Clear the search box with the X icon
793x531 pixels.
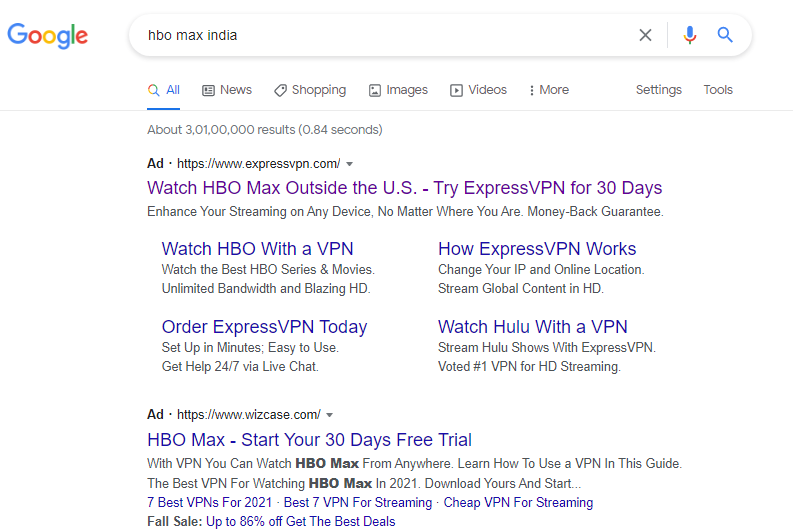645,35
